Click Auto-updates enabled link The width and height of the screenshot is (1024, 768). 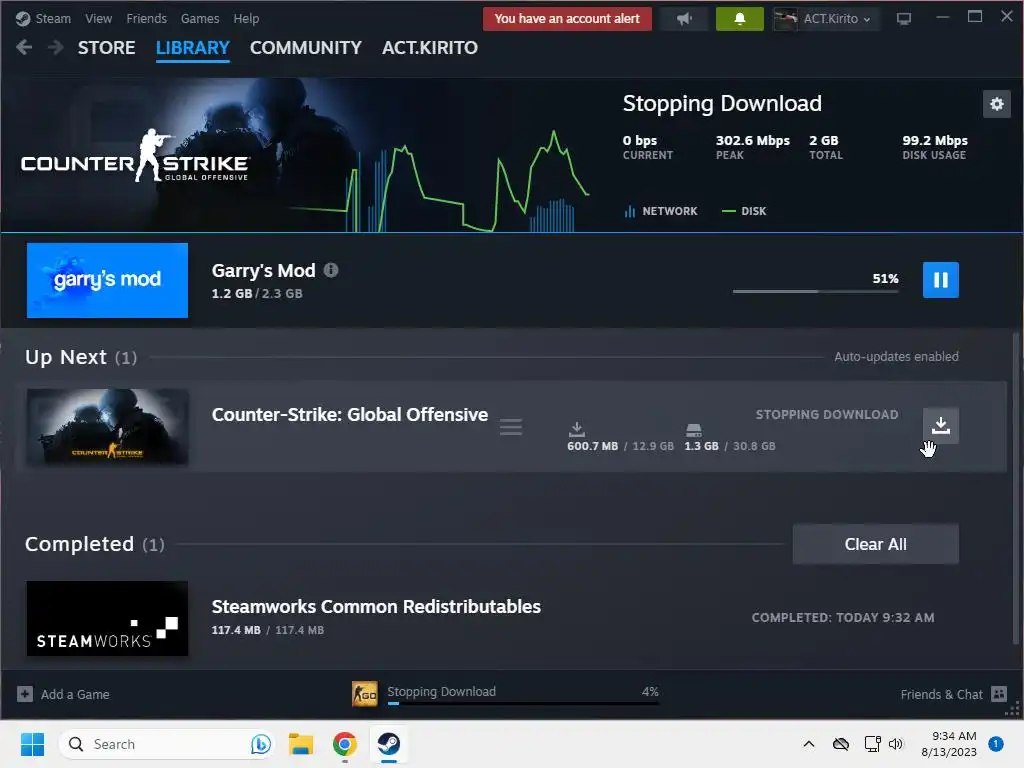coord(896,357)
